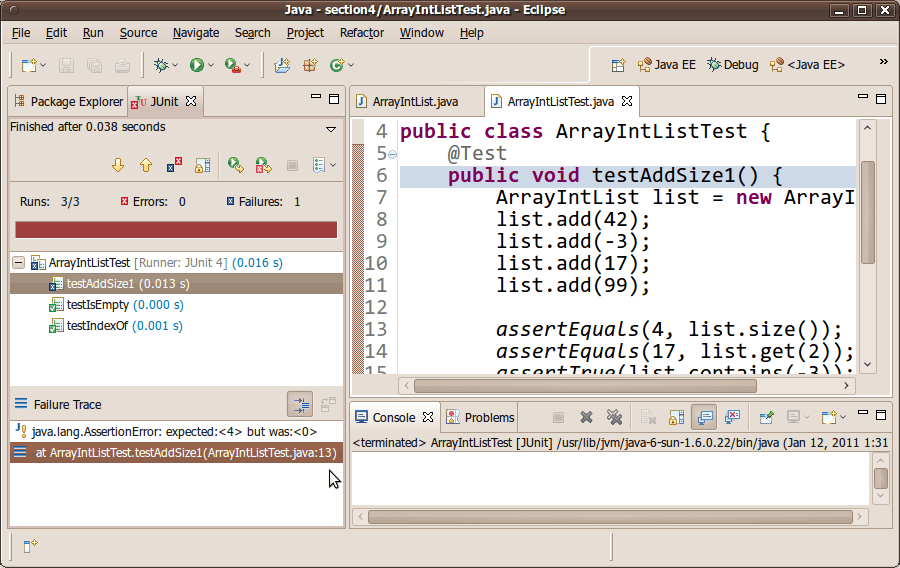Click the Rerun Test icon
The width and height of the screenshot is (900, 568).
click(235, 166)
